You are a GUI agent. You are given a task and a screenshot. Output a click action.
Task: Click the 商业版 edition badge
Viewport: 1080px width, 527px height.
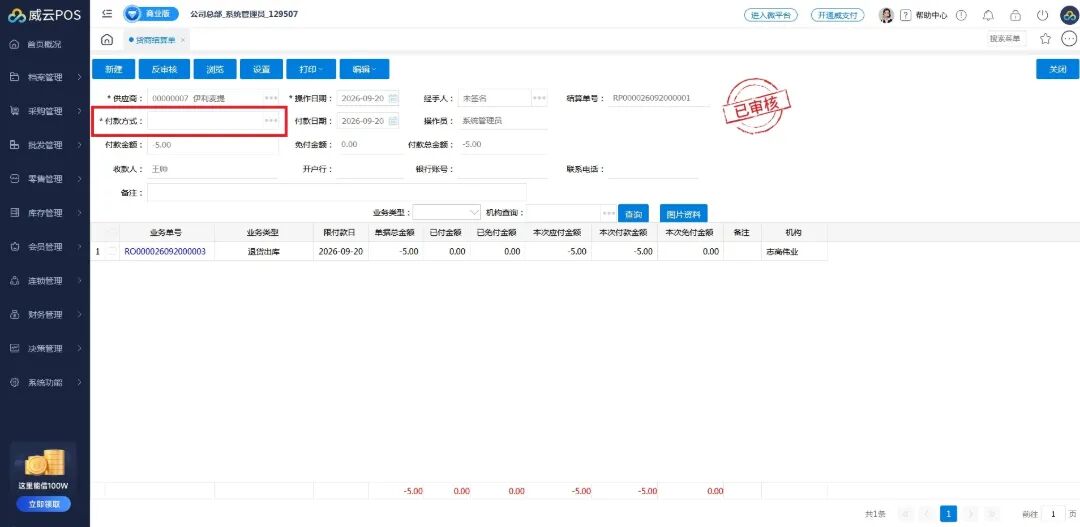[x=152, y=14]
